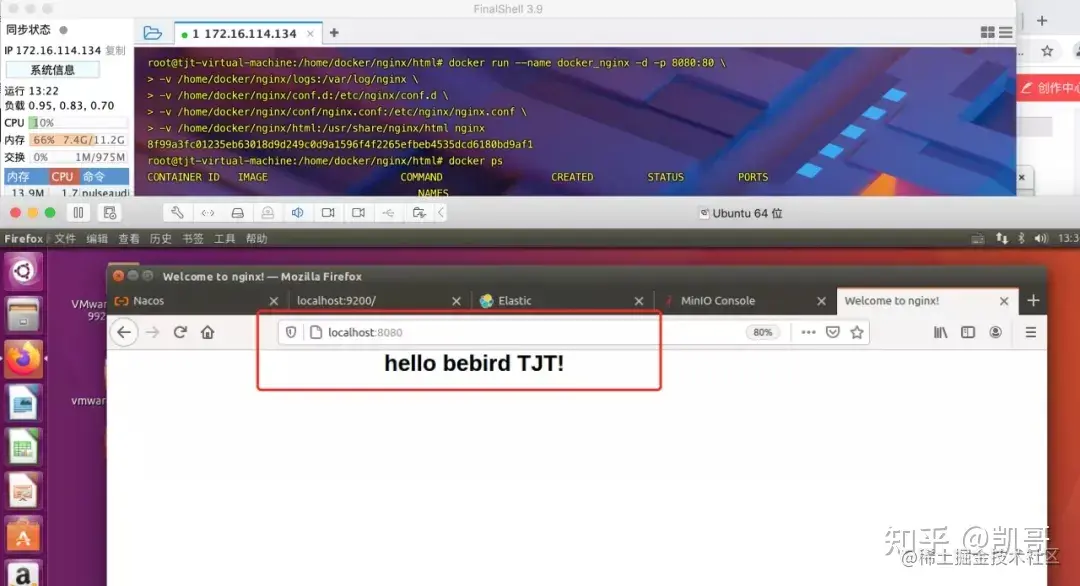Image resolution: width=1080 pixels, height=586 pixels.
Task: Click the first VMware camera icon
Action: pyautogui.click(x=328, y=213)
